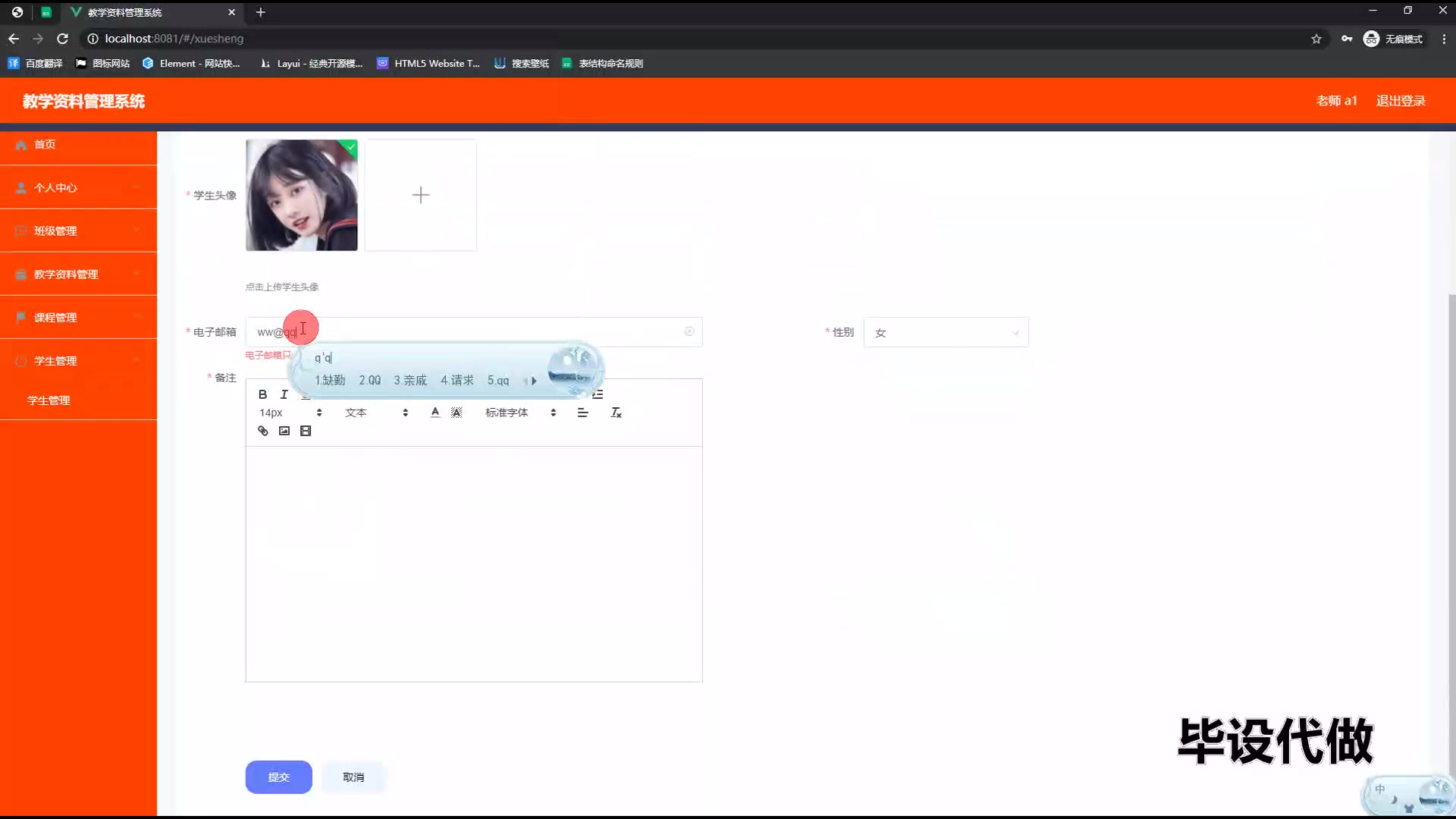Image resolution: width=1456 pixels, height=819 pixels.
Task: Click the 课程管理 chevron arrow
Action: [136, 317]
